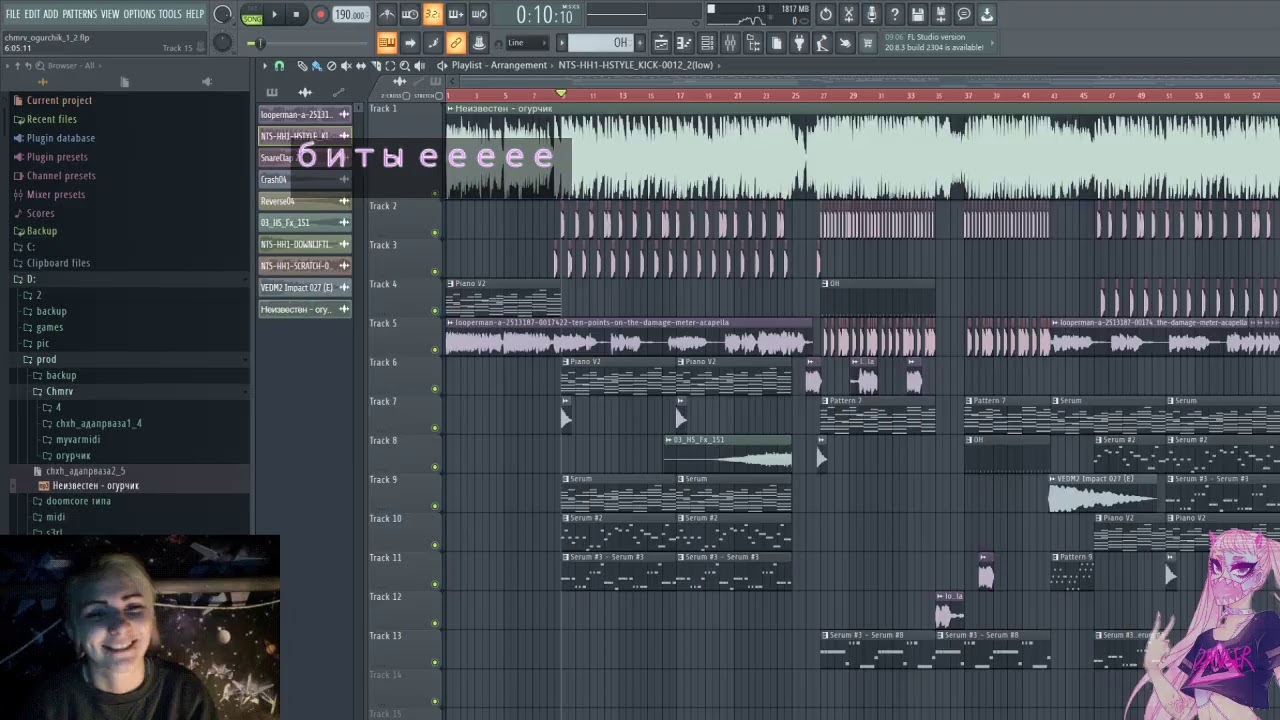The height and width of the screenshot is (720, 1280).
Task: Open the OH pattern selector dropdown
Action: (x=603, y=43)
